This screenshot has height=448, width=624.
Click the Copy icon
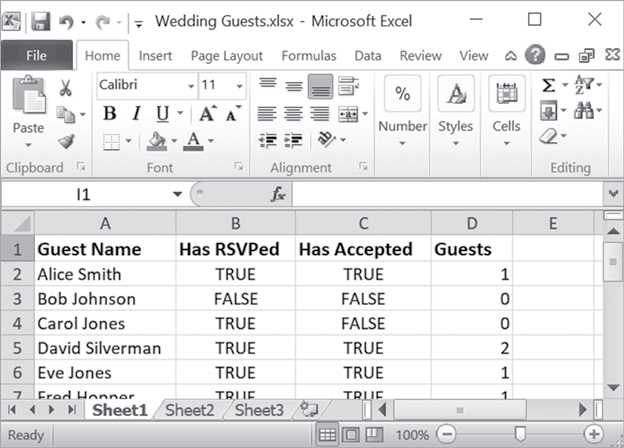pyautogui.click(x=65, y=115)
